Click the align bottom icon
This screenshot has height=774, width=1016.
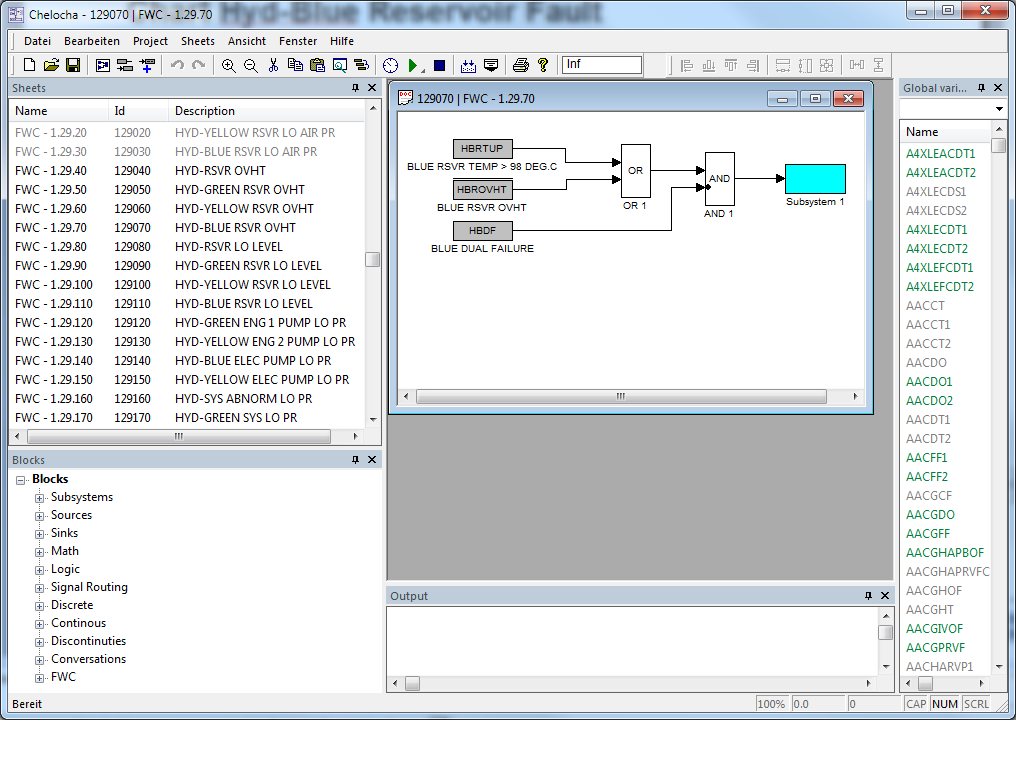709,65
